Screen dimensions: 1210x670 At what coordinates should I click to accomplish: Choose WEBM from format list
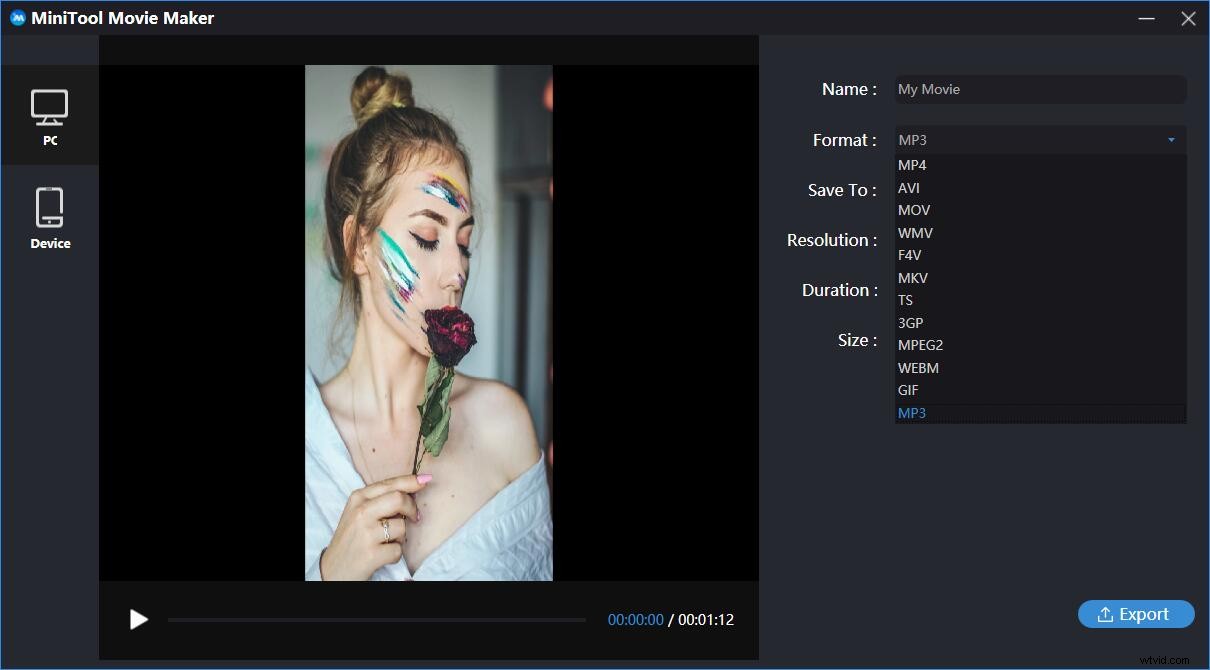tap(918, 368)
